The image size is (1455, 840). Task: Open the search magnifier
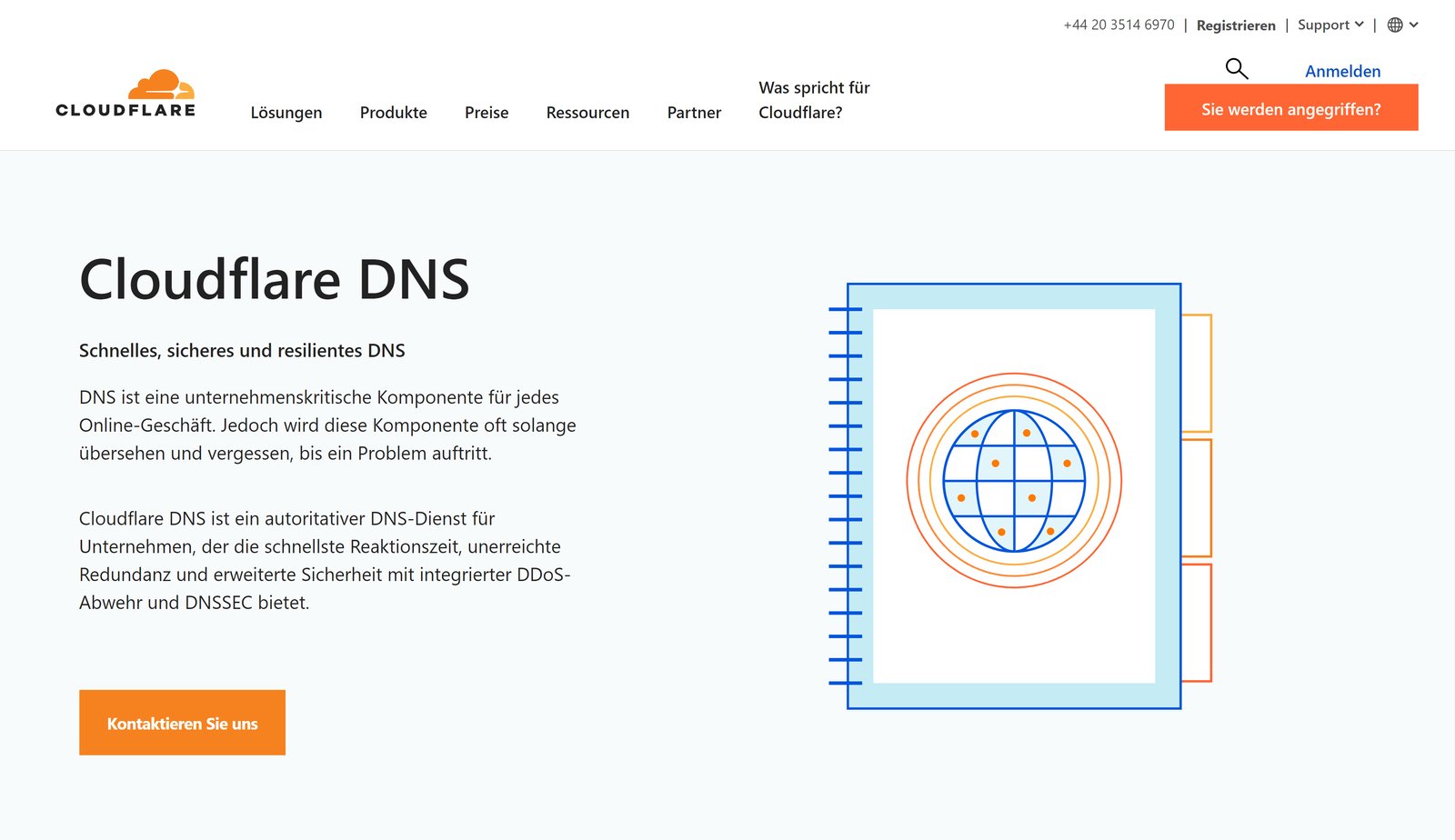(x=1236, y=69)
